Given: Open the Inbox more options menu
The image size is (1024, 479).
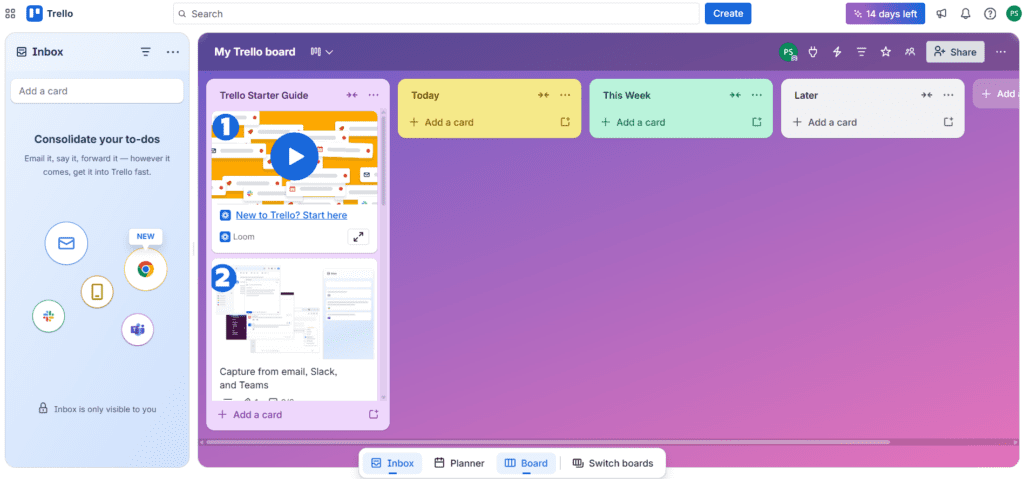Looking at the screenshot, I should click(173, 52).
